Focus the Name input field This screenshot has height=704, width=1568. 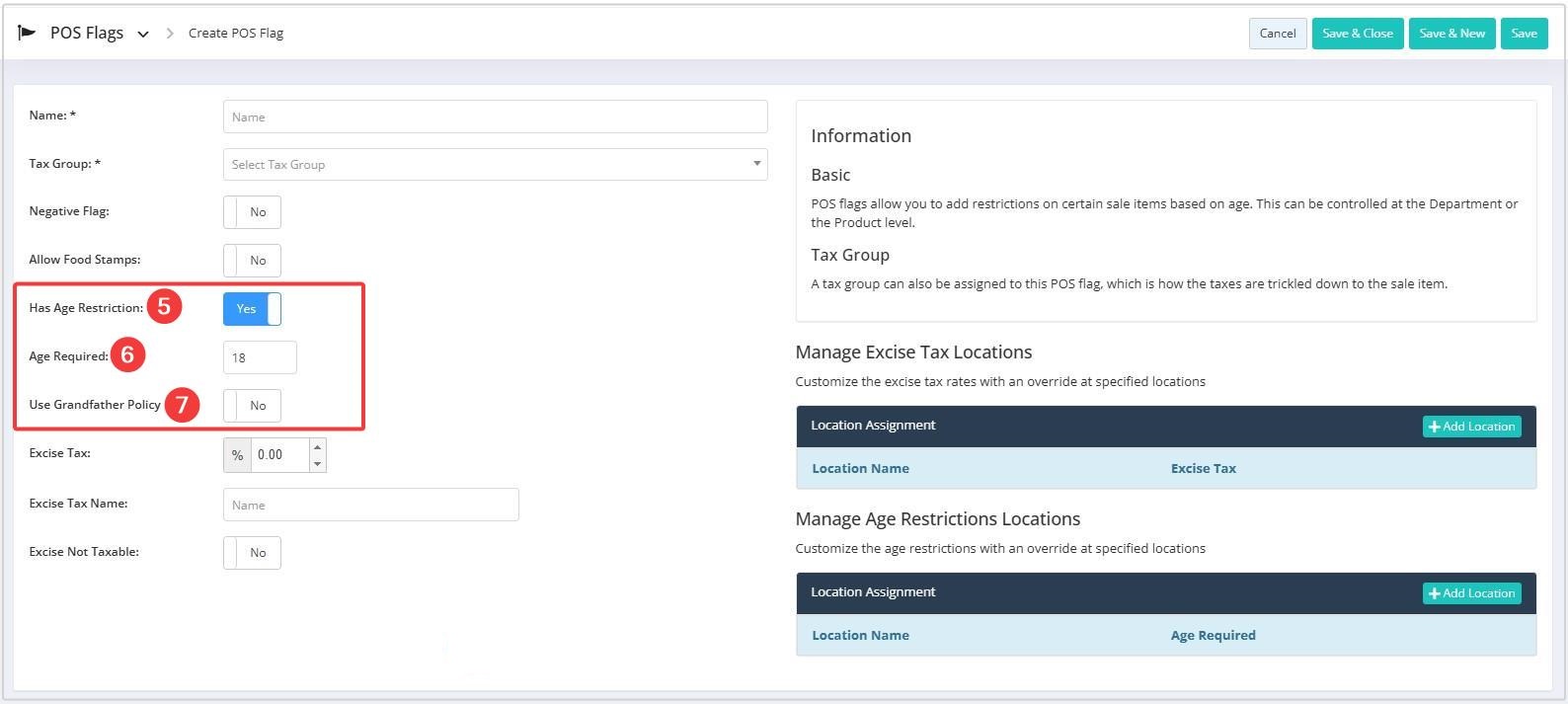pyautogui.click(x=495, y=117)
